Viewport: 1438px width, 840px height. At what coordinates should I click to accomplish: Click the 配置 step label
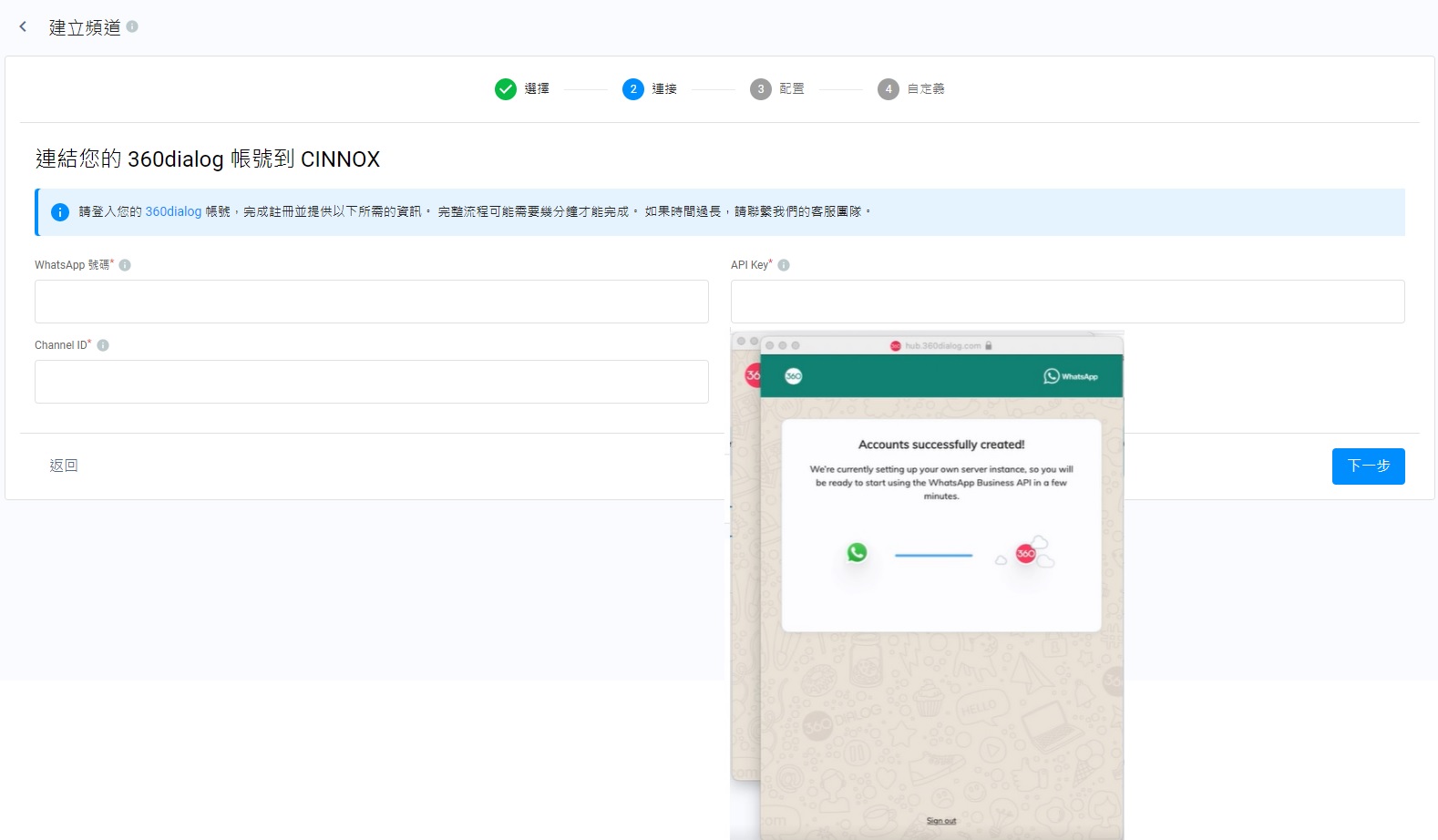(x=792, y=89)
